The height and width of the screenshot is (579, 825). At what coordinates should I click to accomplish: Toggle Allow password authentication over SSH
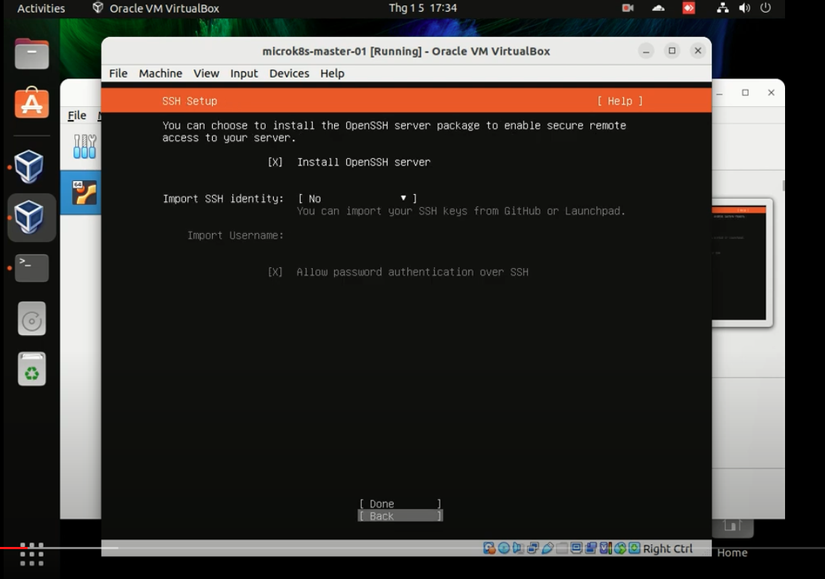(274, 271)
